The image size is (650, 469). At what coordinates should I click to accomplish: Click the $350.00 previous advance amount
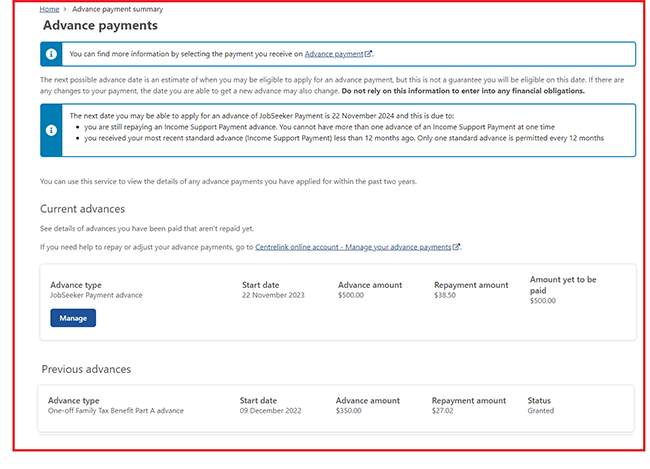point(349,411)
